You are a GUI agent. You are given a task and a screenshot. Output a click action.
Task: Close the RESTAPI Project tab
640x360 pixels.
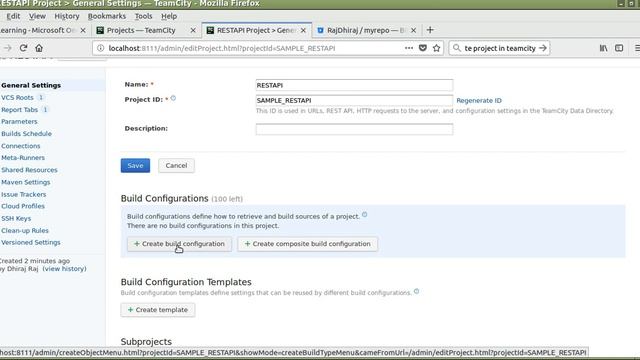click(303, 30)
